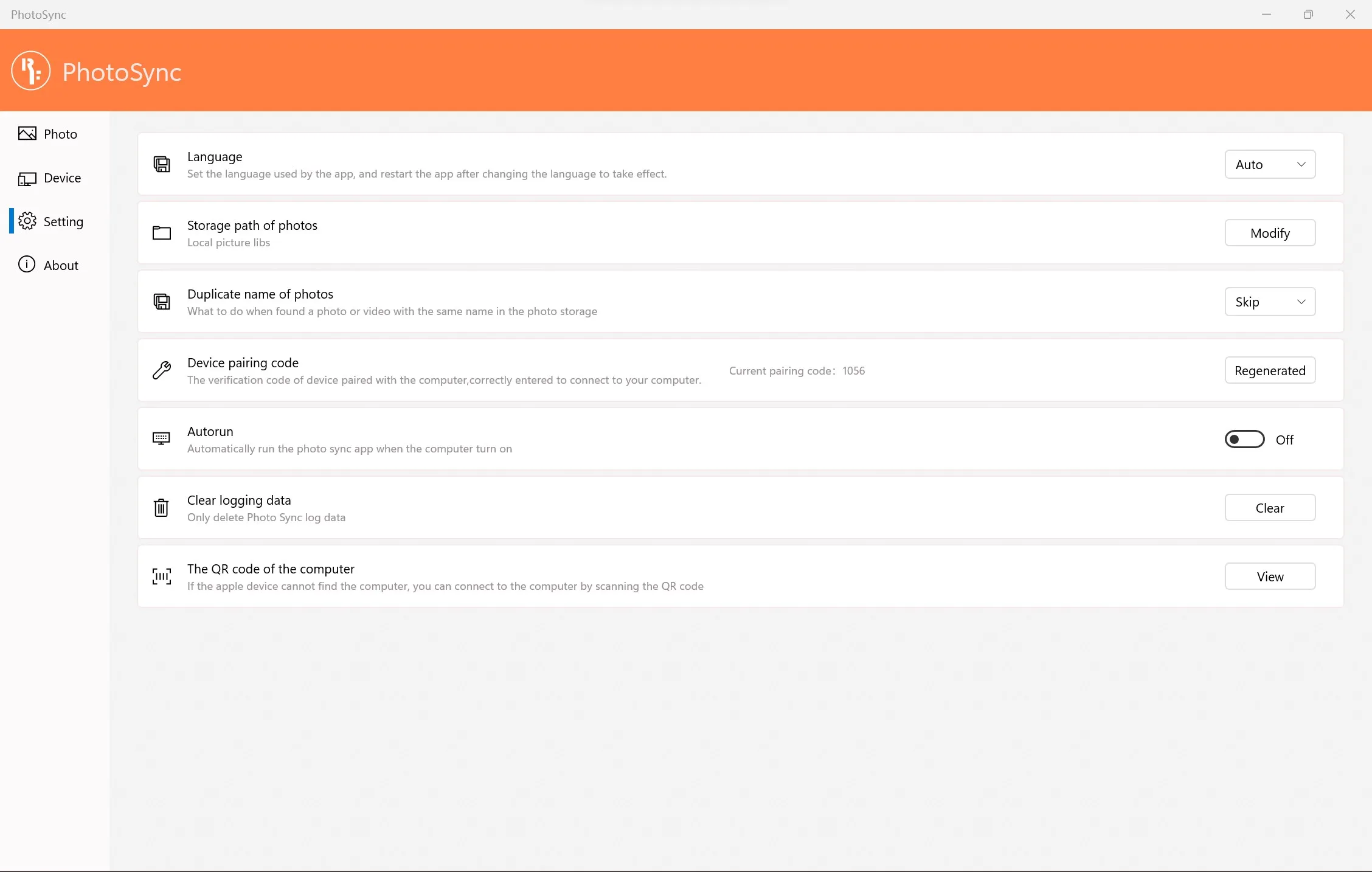The image size is (1372, 872).
Task: Click the trash can icon for Clear logging data
Action: (x=161, y=507)
